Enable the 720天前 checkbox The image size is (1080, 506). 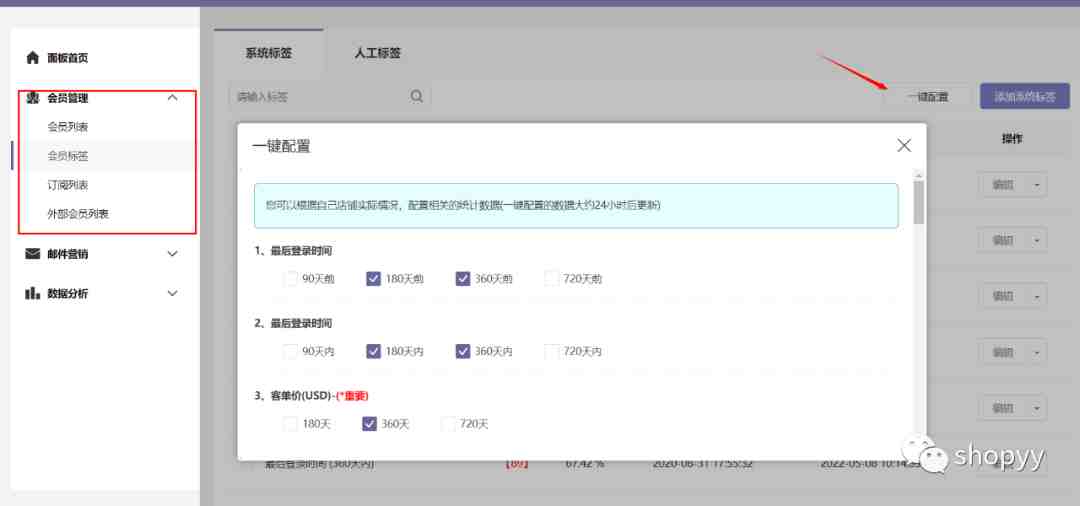point(552,279)
